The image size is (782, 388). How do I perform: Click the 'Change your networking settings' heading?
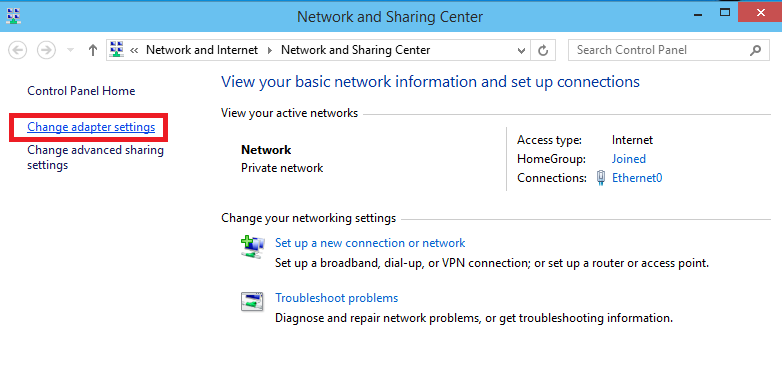309,218
